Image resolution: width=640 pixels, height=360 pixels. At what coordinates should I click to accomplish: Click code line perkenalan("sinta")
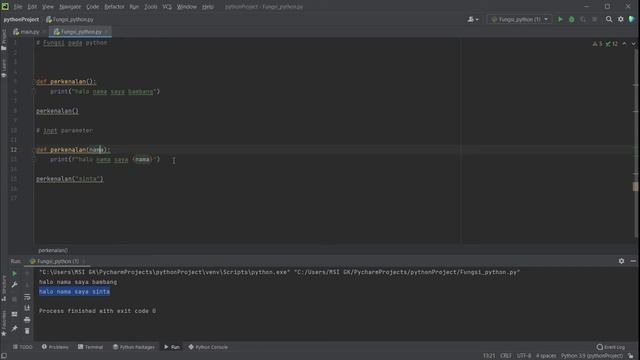(70, 179)
